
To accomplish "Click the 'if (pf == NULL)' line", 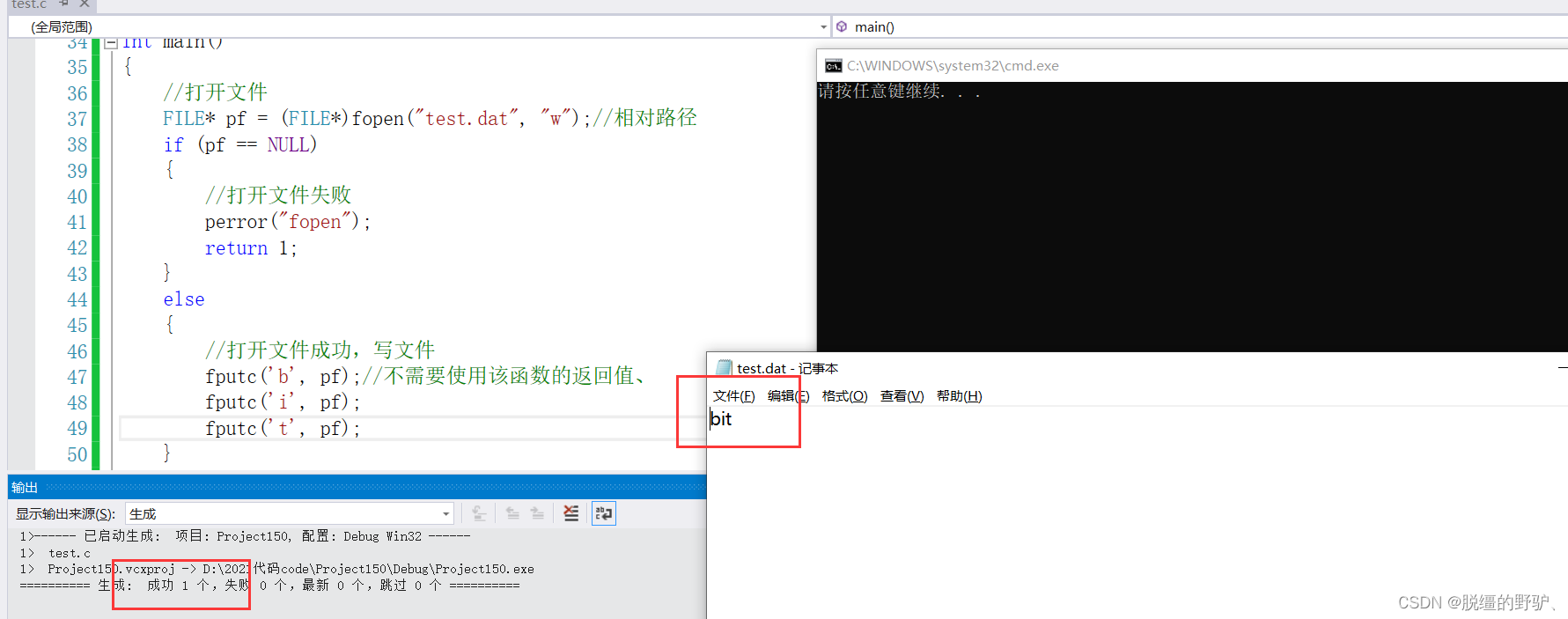I will tap(239, 144).
